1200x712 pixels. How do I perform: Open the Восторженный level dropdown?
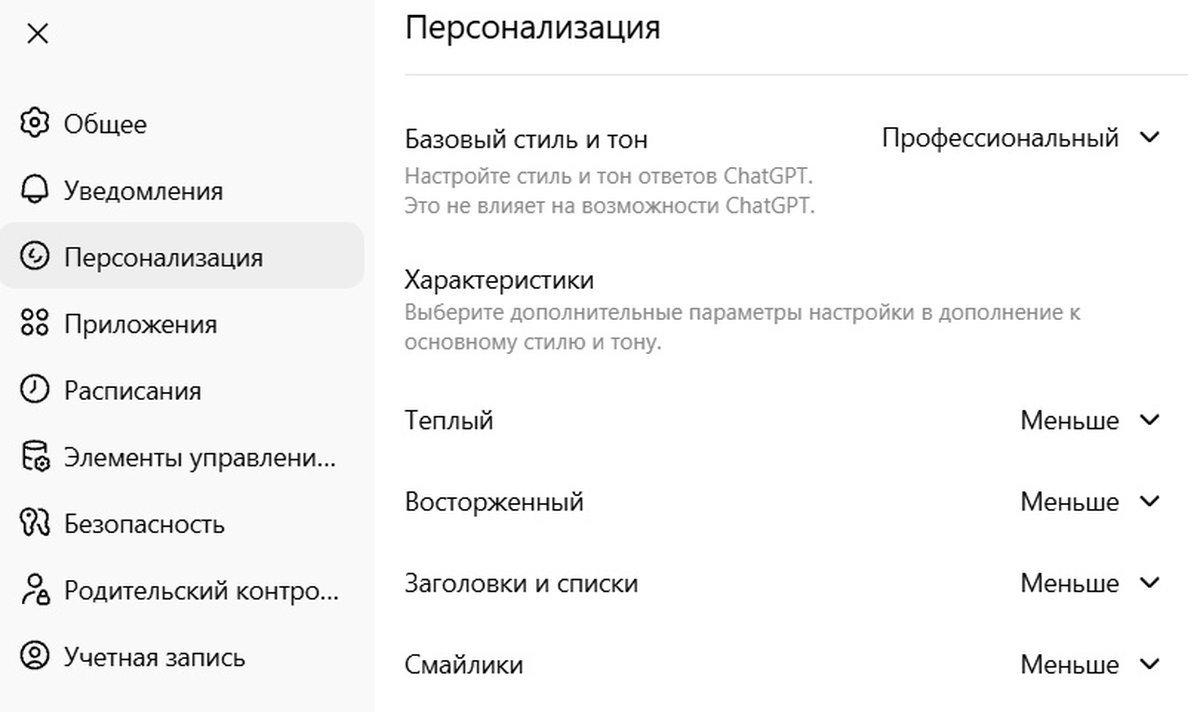click(1089, 502)
